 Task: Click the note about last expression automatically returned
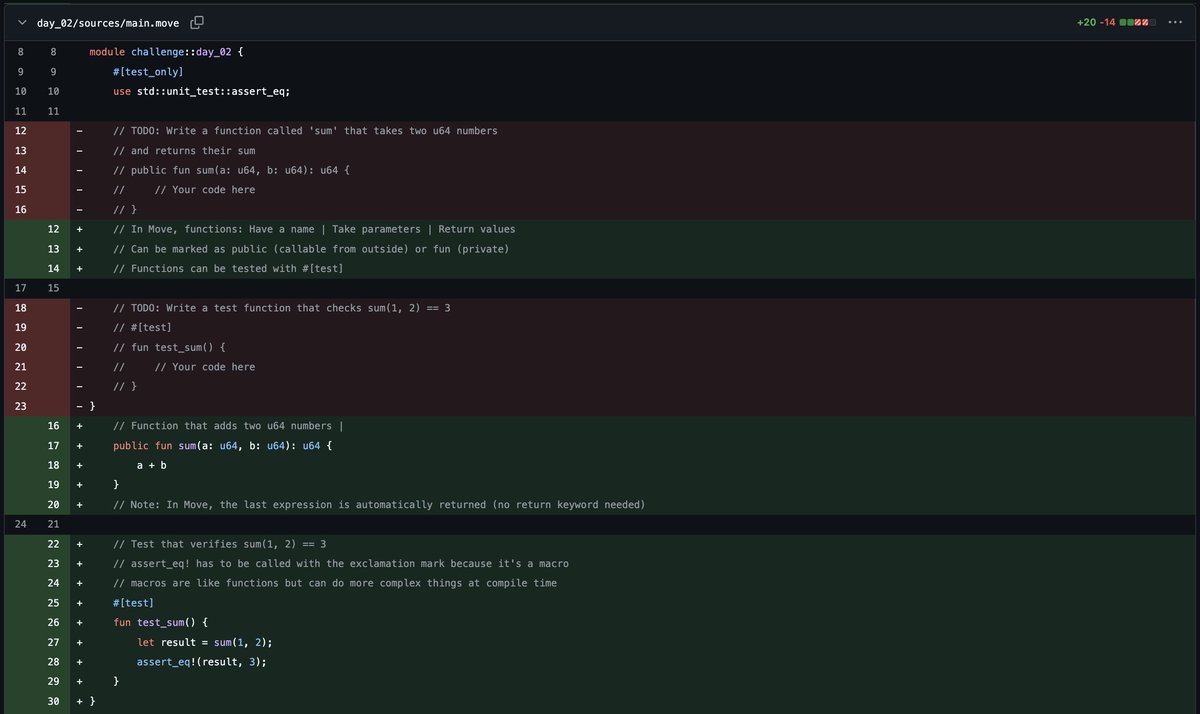[379, 504]
